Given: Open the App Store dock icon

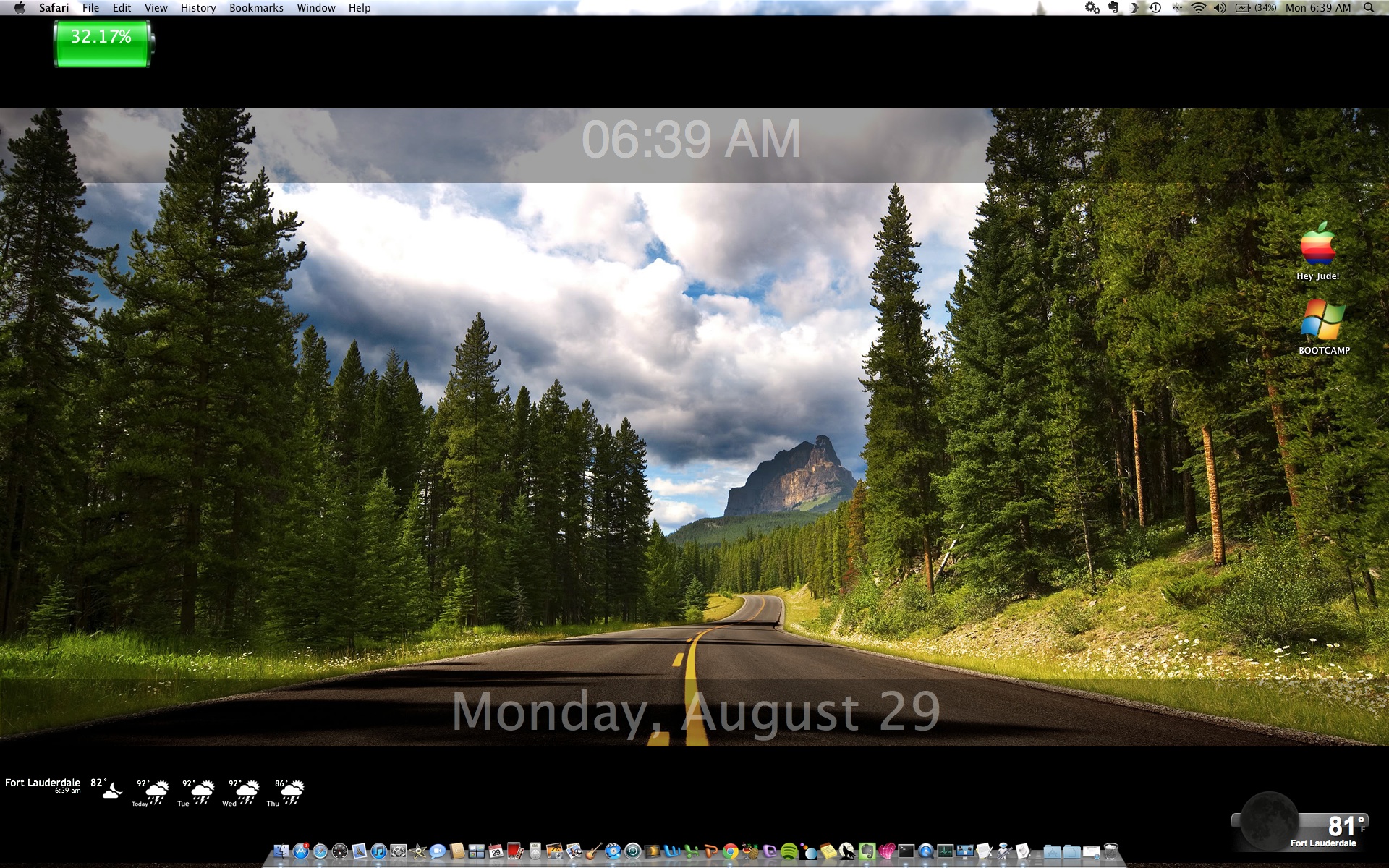Looking at the screenshot, I should pyautogui.click(x=301, y=851).
